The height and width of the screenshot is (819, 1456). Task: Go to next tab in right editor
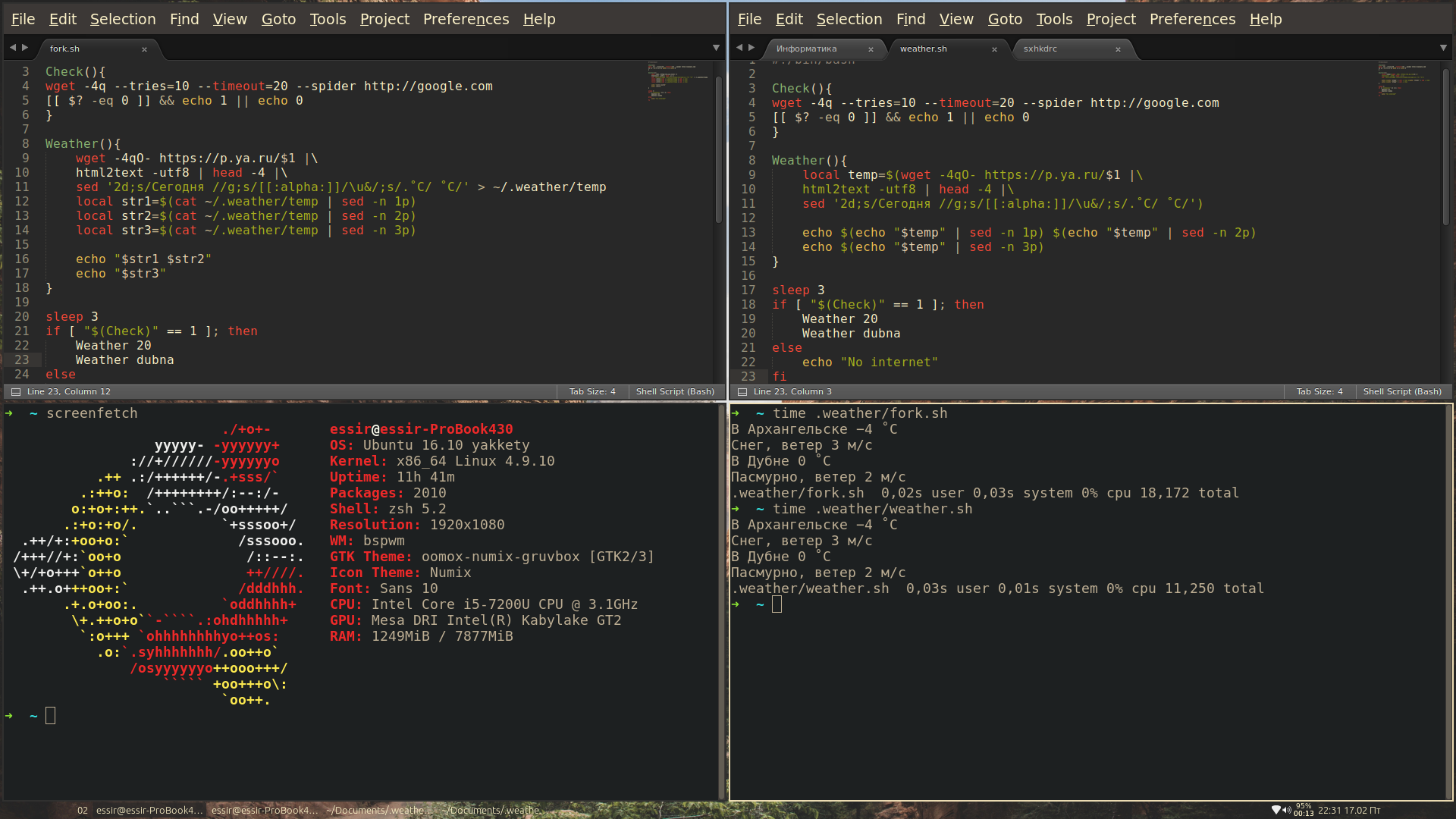[x=752, y=48]
